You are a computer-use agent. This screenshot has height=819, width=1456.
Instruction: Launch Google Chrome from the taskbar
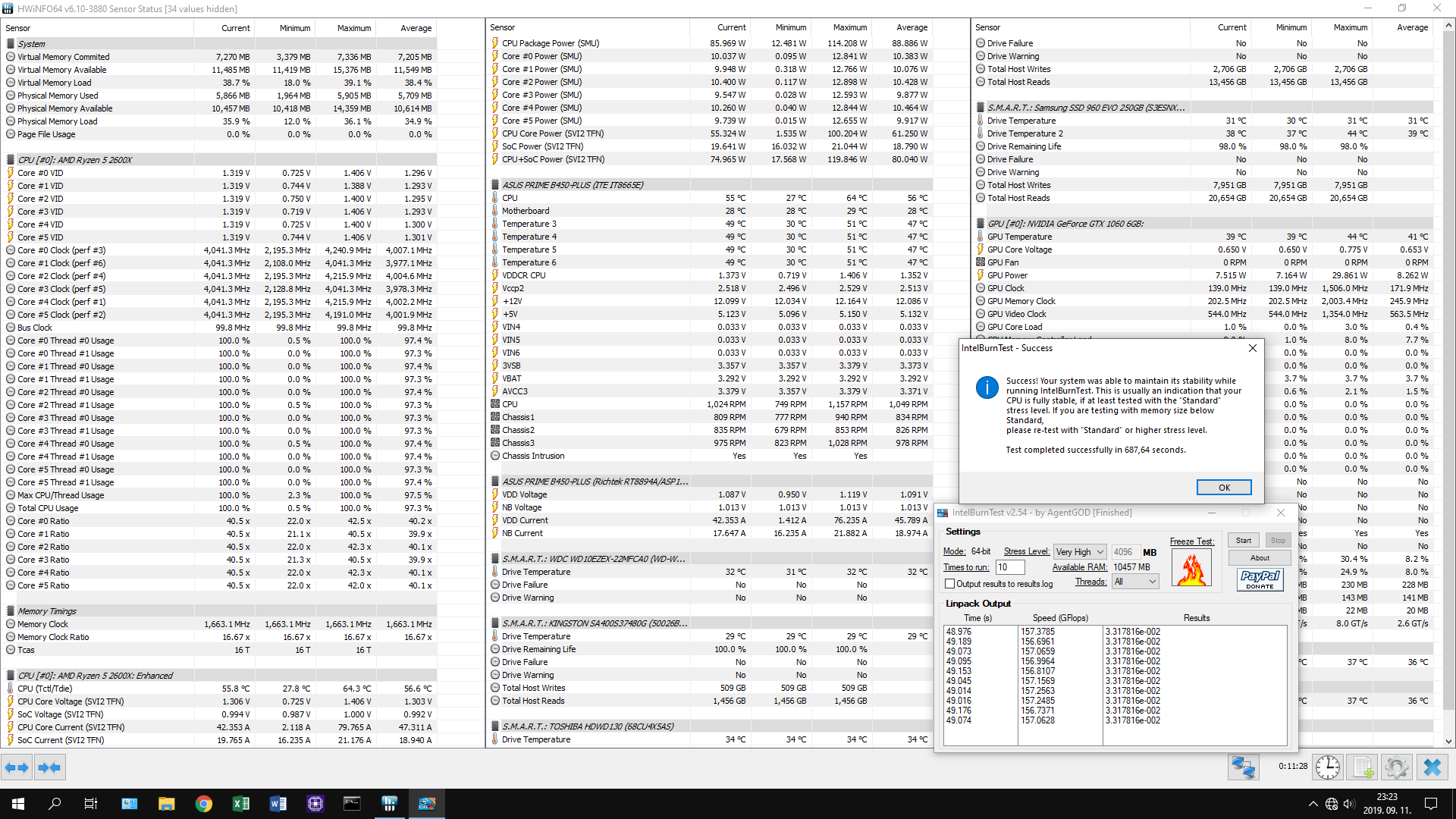click(x=203, y=804)
